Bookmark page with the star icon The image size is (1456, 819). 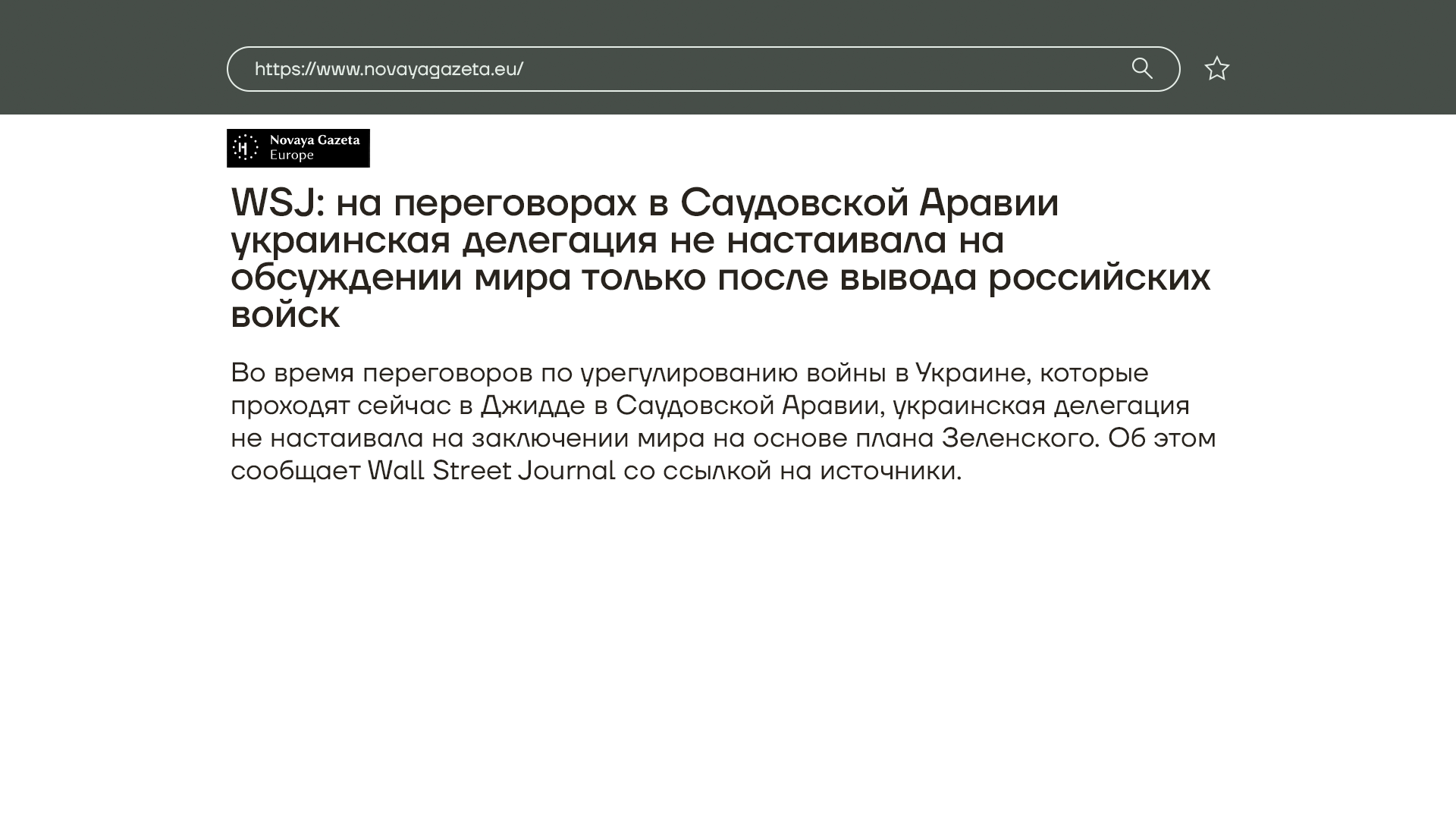(1216, 69)
